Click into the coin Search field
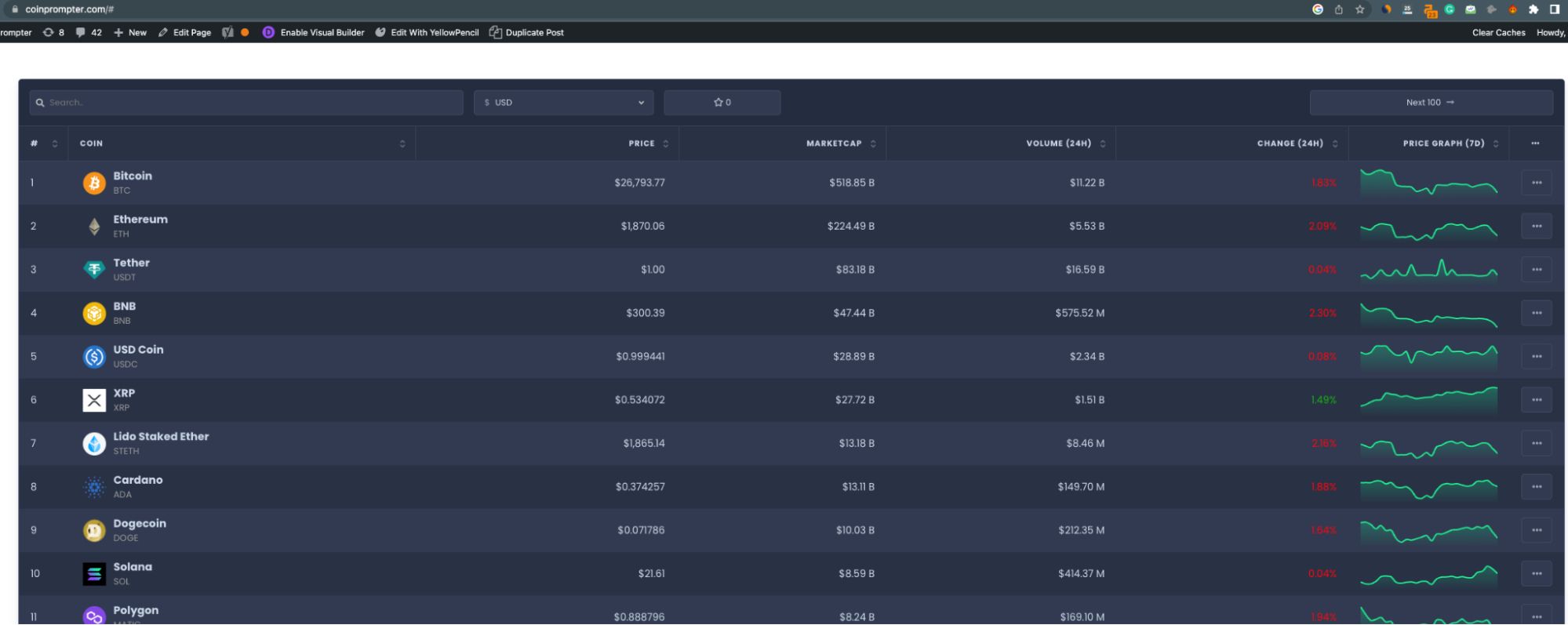Viewport: 1568px width, 625px height. click(x=246, y=103)
